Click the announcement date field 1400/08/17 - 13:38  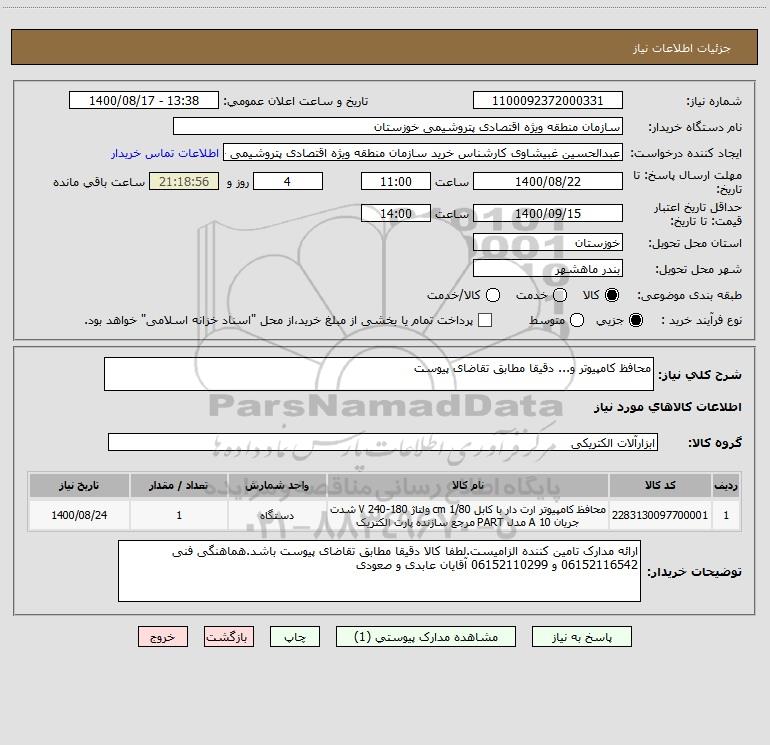point(144,101)
